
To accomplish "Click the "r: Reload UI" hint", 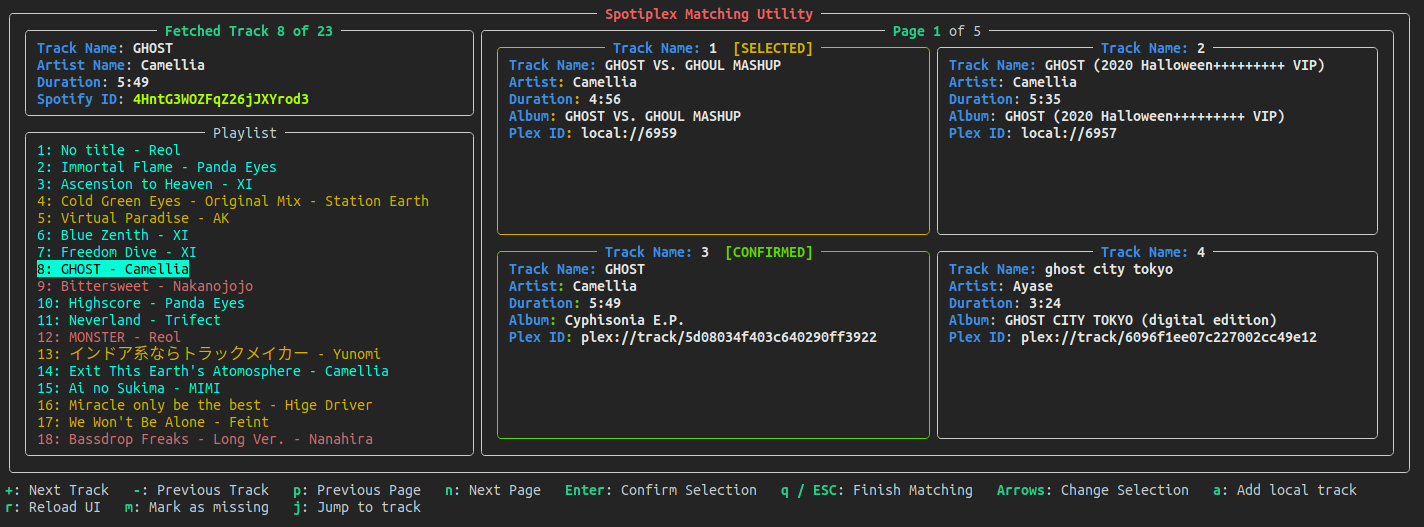I will (53, 507).
